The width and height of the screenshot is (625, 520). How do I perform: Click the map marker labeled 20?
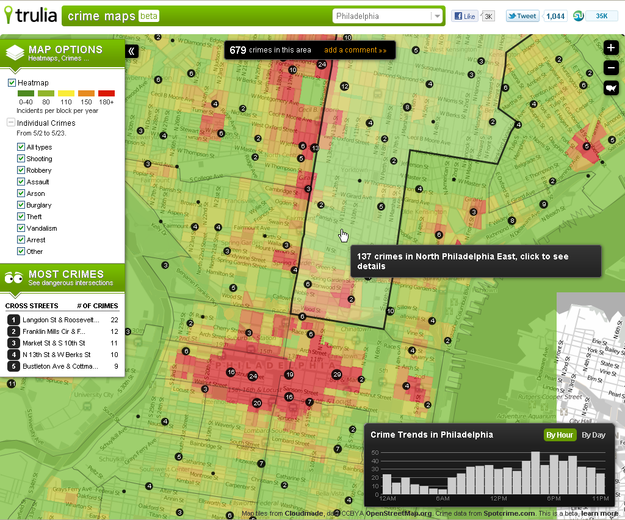click(257, 403)
